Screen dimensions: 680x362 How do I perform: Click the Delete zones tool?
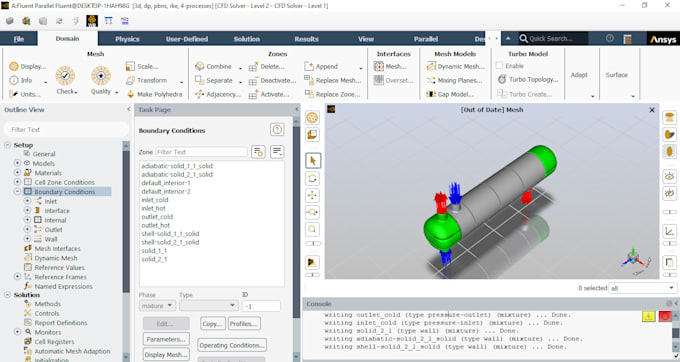tap(267, 66)
